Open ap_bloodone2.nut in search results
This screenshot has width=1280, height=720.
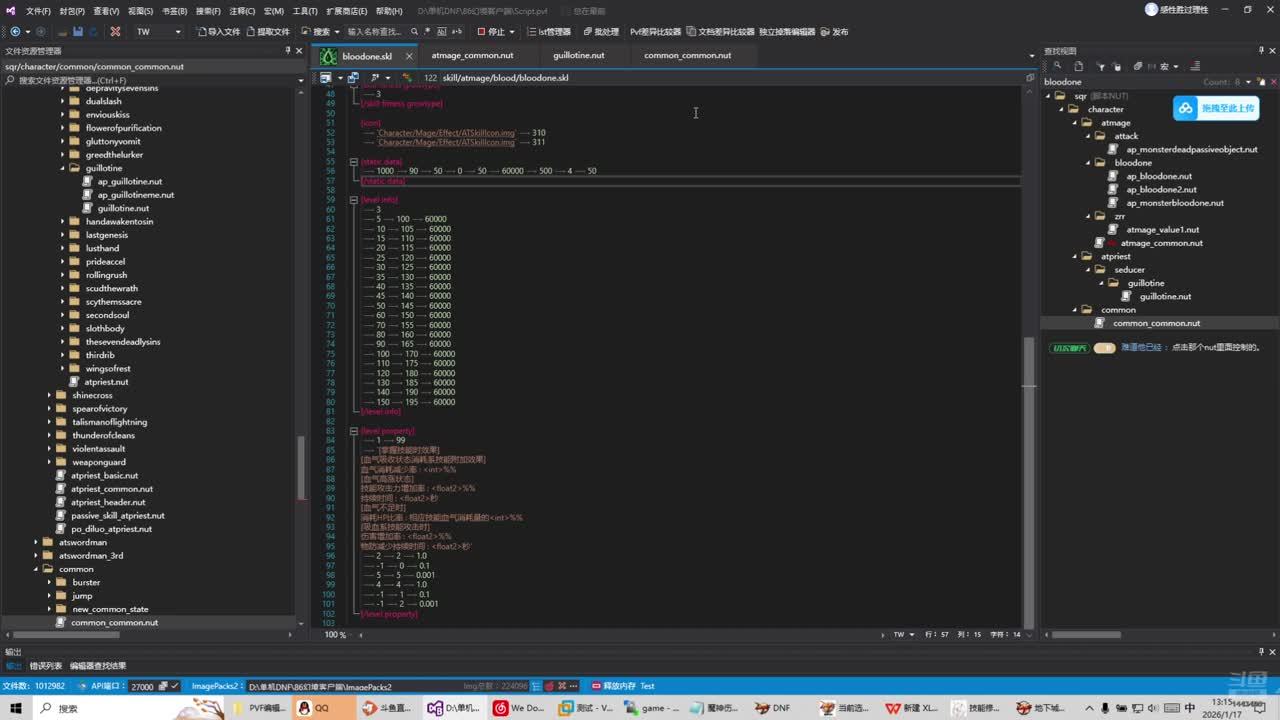(1160, 189)
